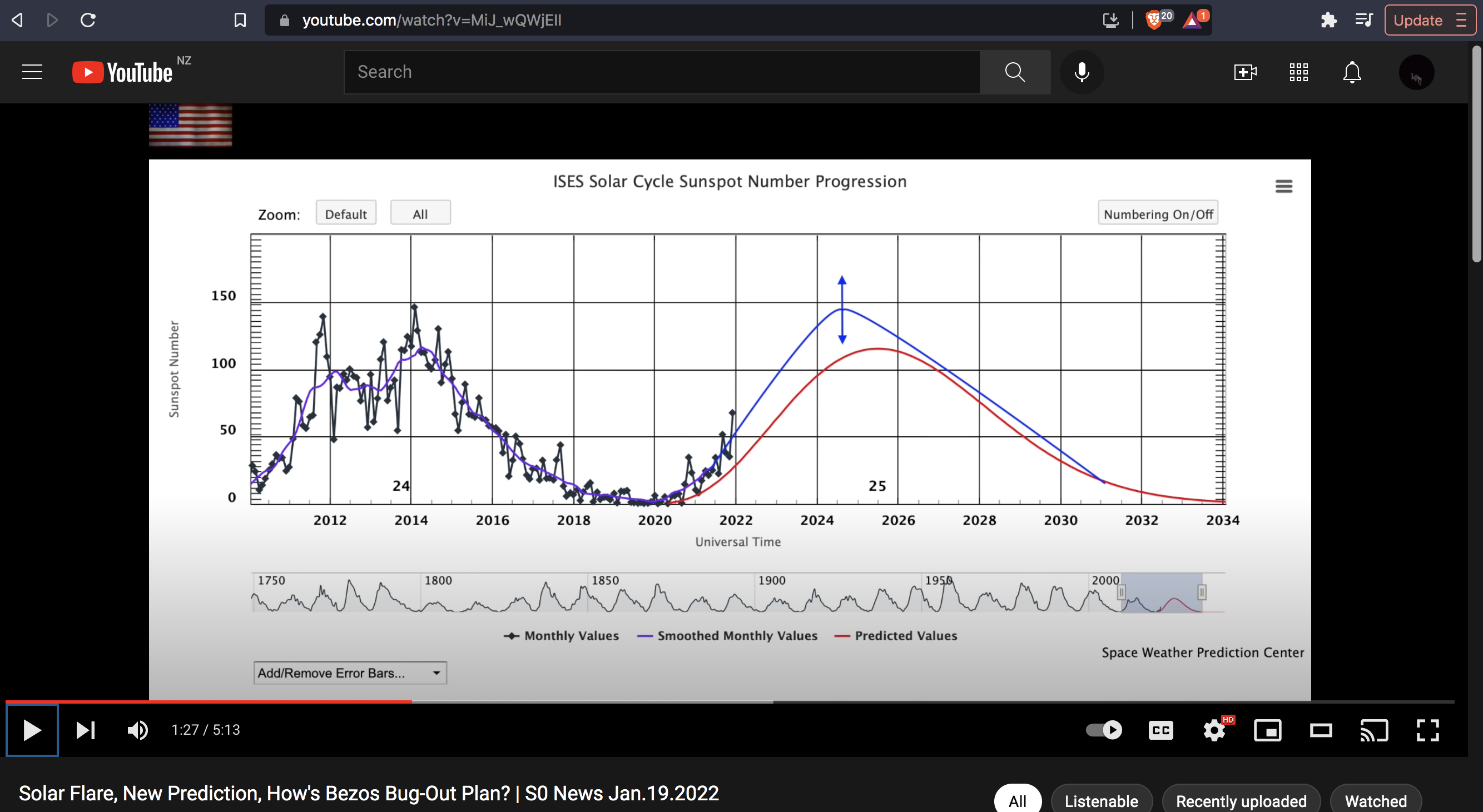Enable miniplayer mode
Screen dimensions: 1483x812
click(1267, 730)
